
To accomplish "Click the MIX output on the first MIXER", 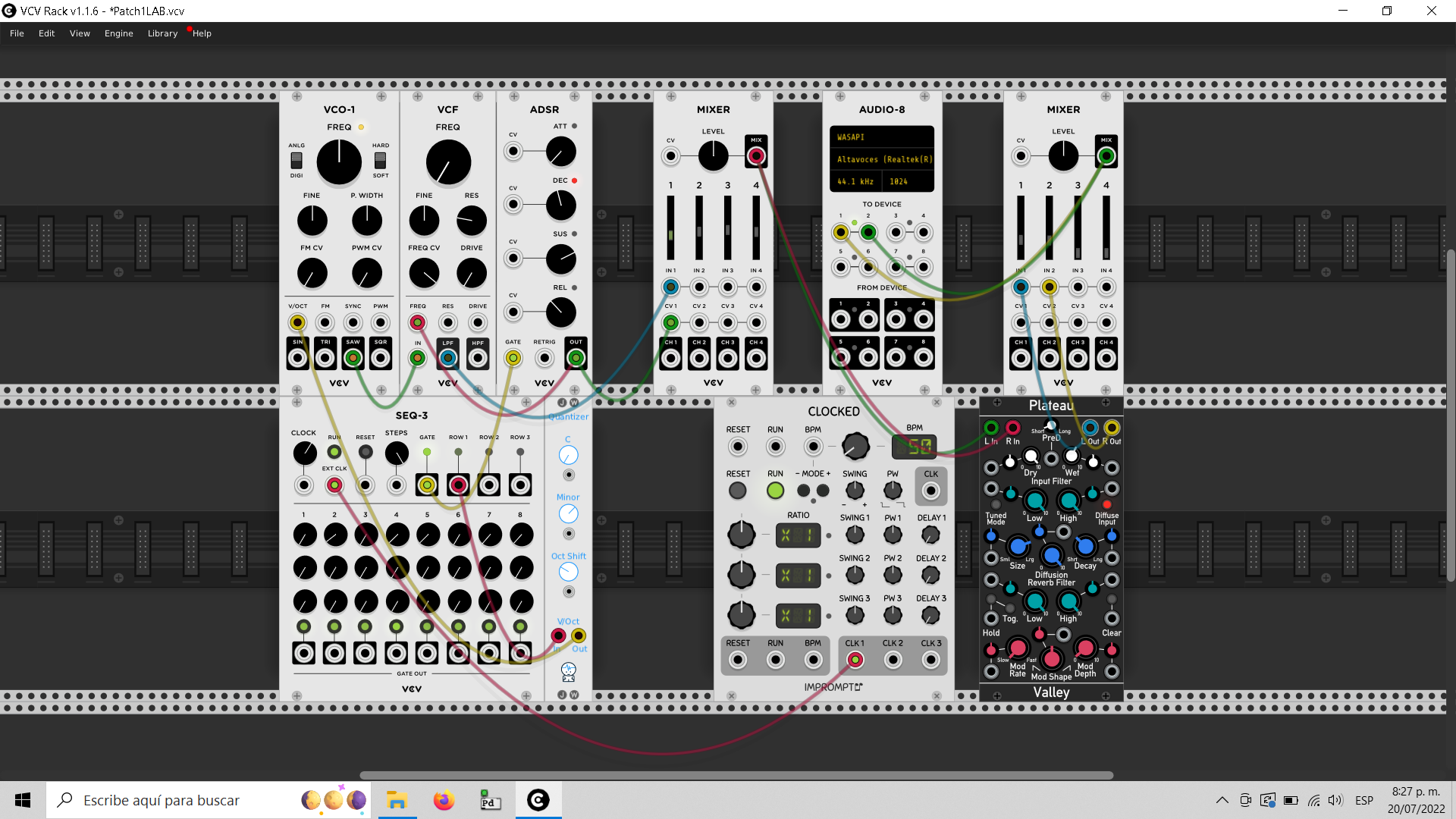I will (x=756, y=154).
